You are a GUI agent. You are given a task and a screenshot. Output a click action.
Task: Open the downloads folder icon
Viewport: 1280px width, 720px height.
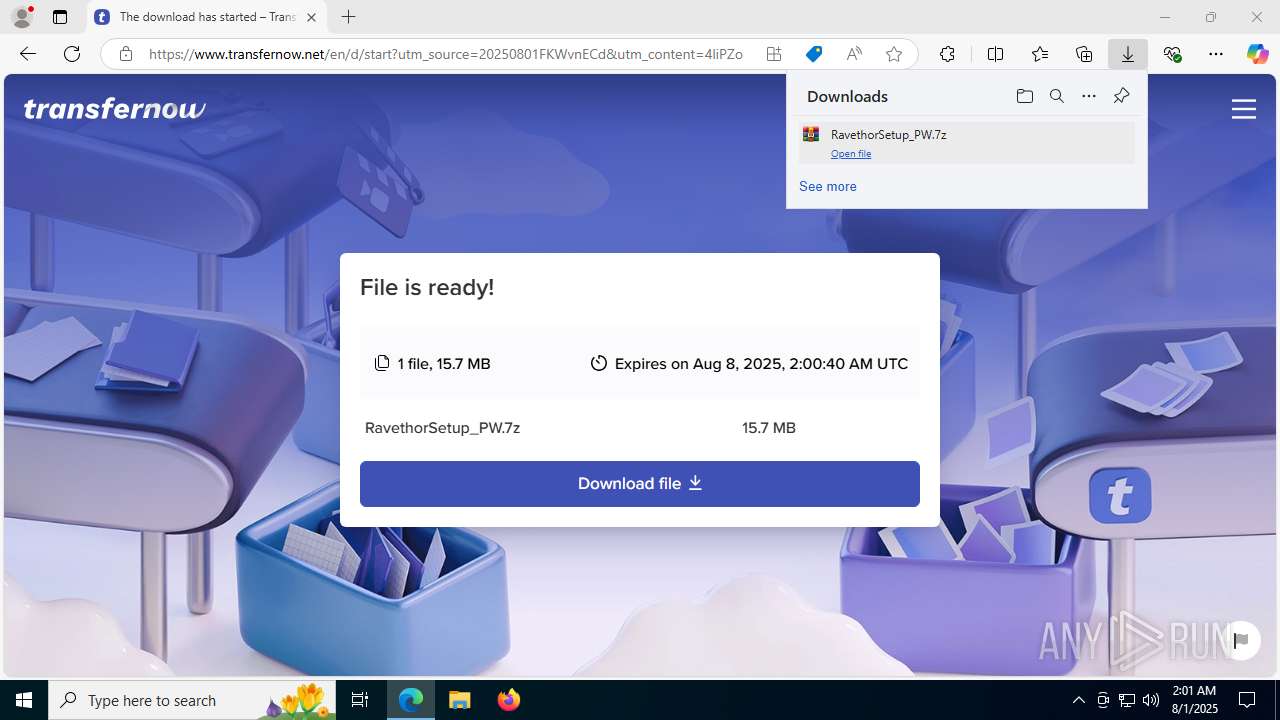pos(1025,96)
